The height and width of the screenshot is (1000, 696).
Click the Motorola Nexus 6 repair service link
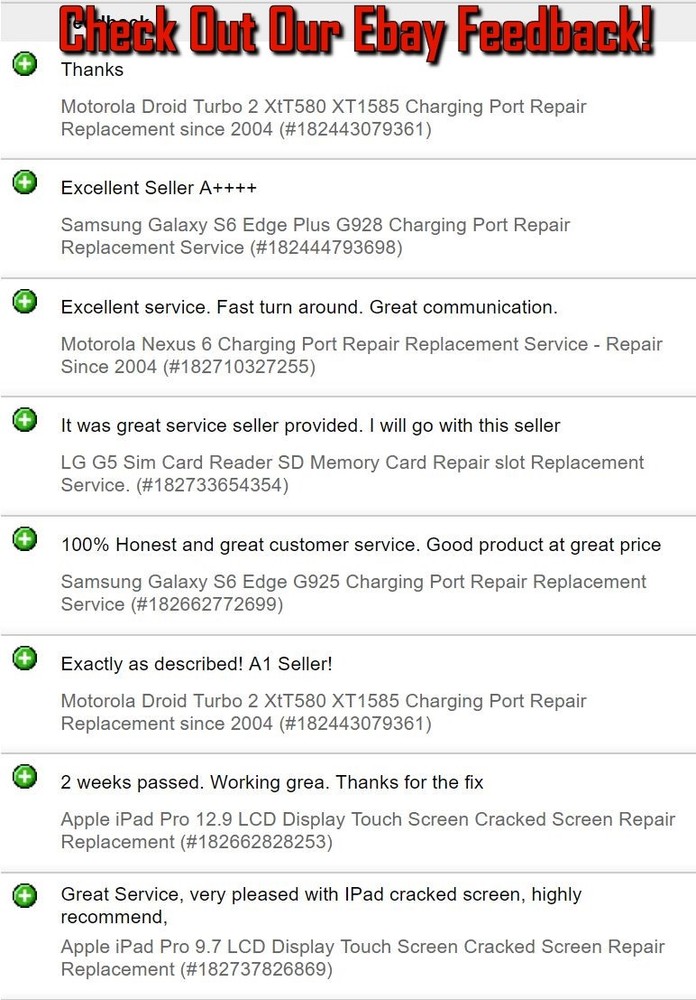coord(361,354)
